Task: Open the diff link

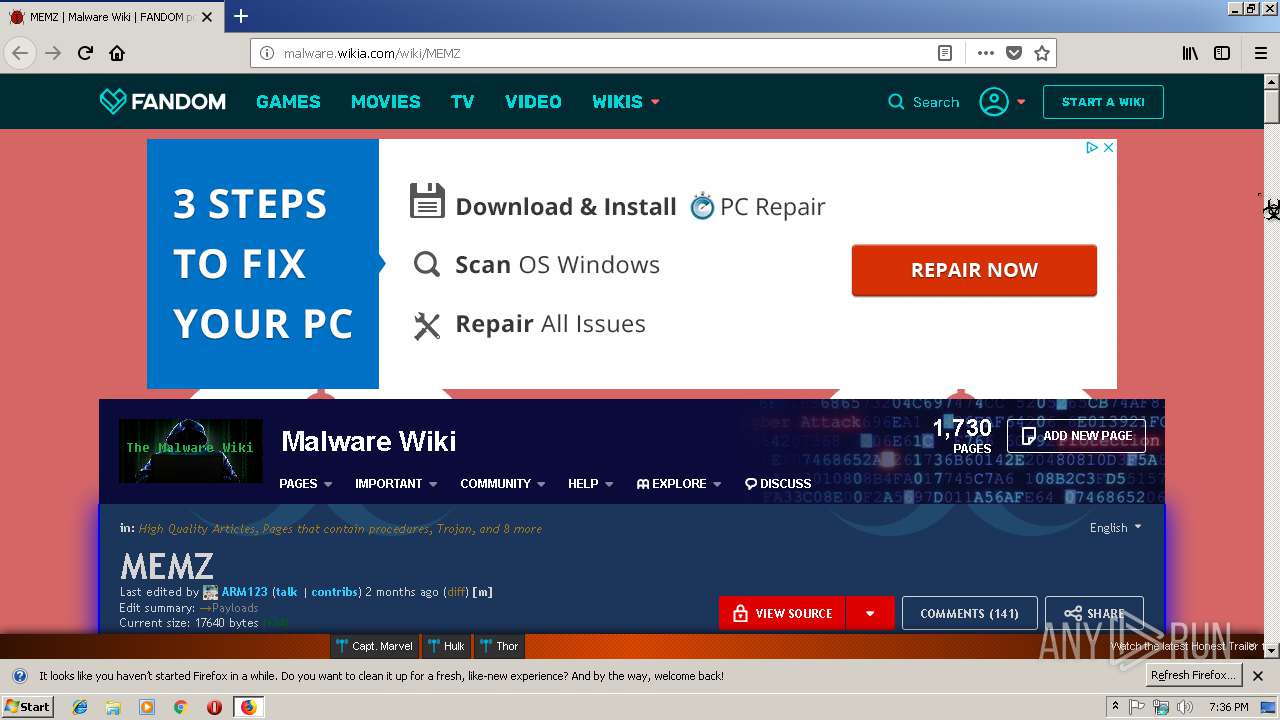Action: tap(456, 592)
